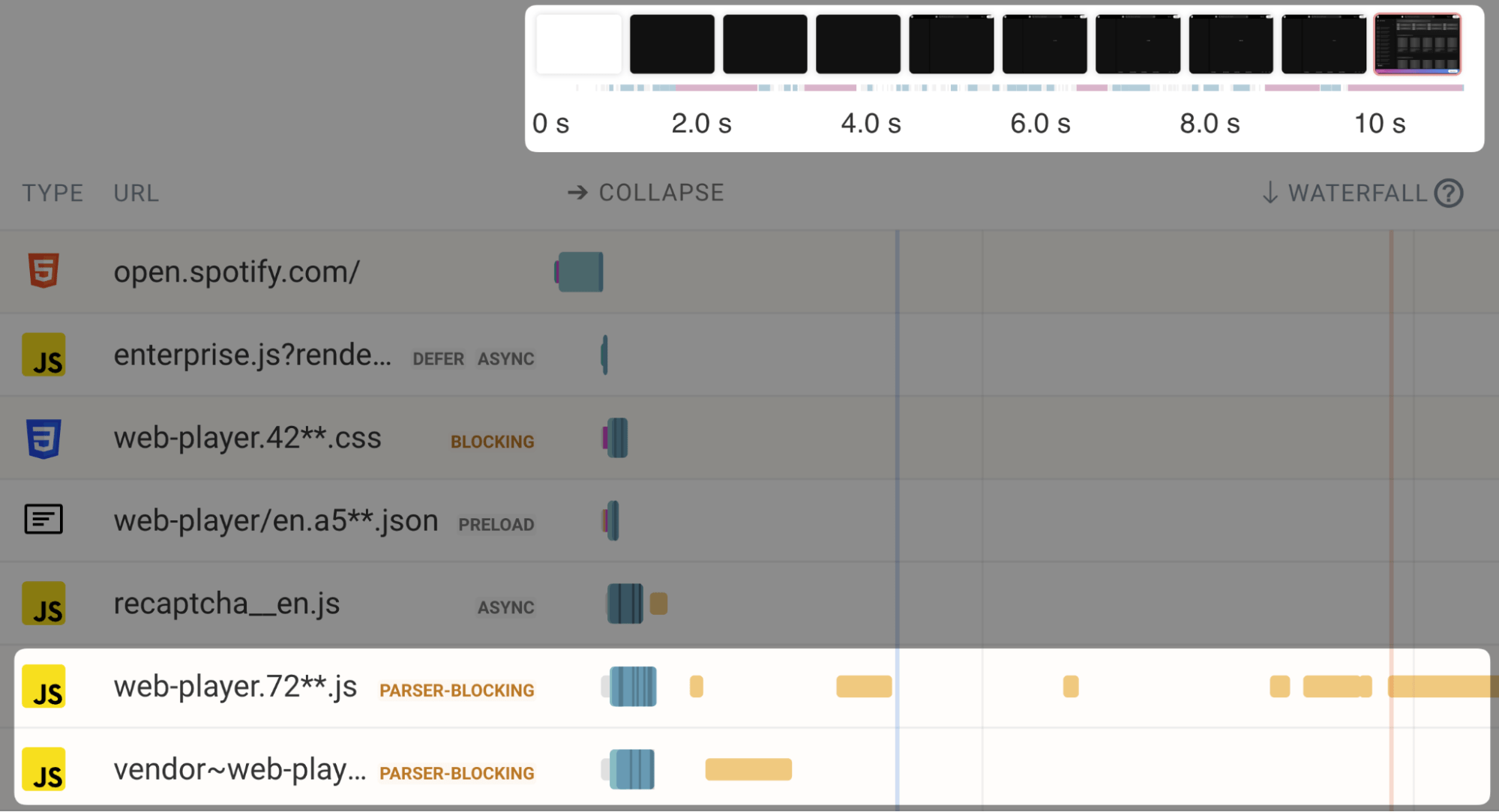Select the CSS icon for web-player.42**.css

click(43, 438)
